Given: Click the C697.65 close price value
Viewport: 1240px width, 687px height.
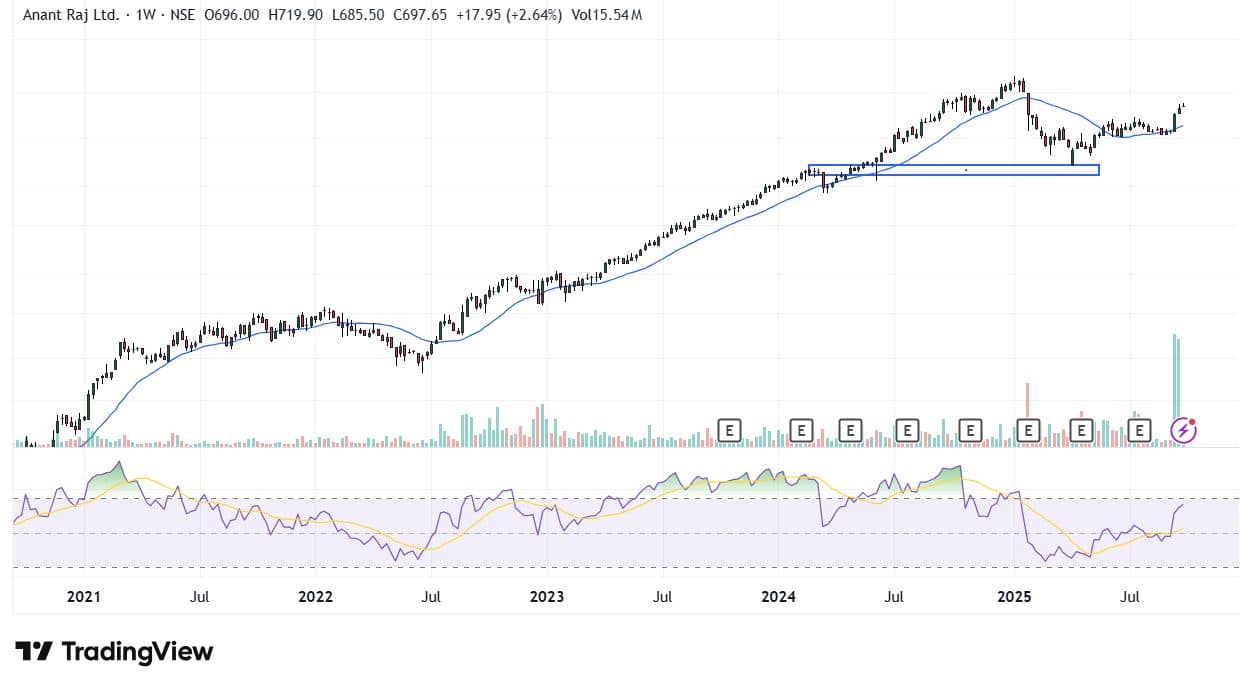Looking at the screenshot, I should [x=422, y=15].
